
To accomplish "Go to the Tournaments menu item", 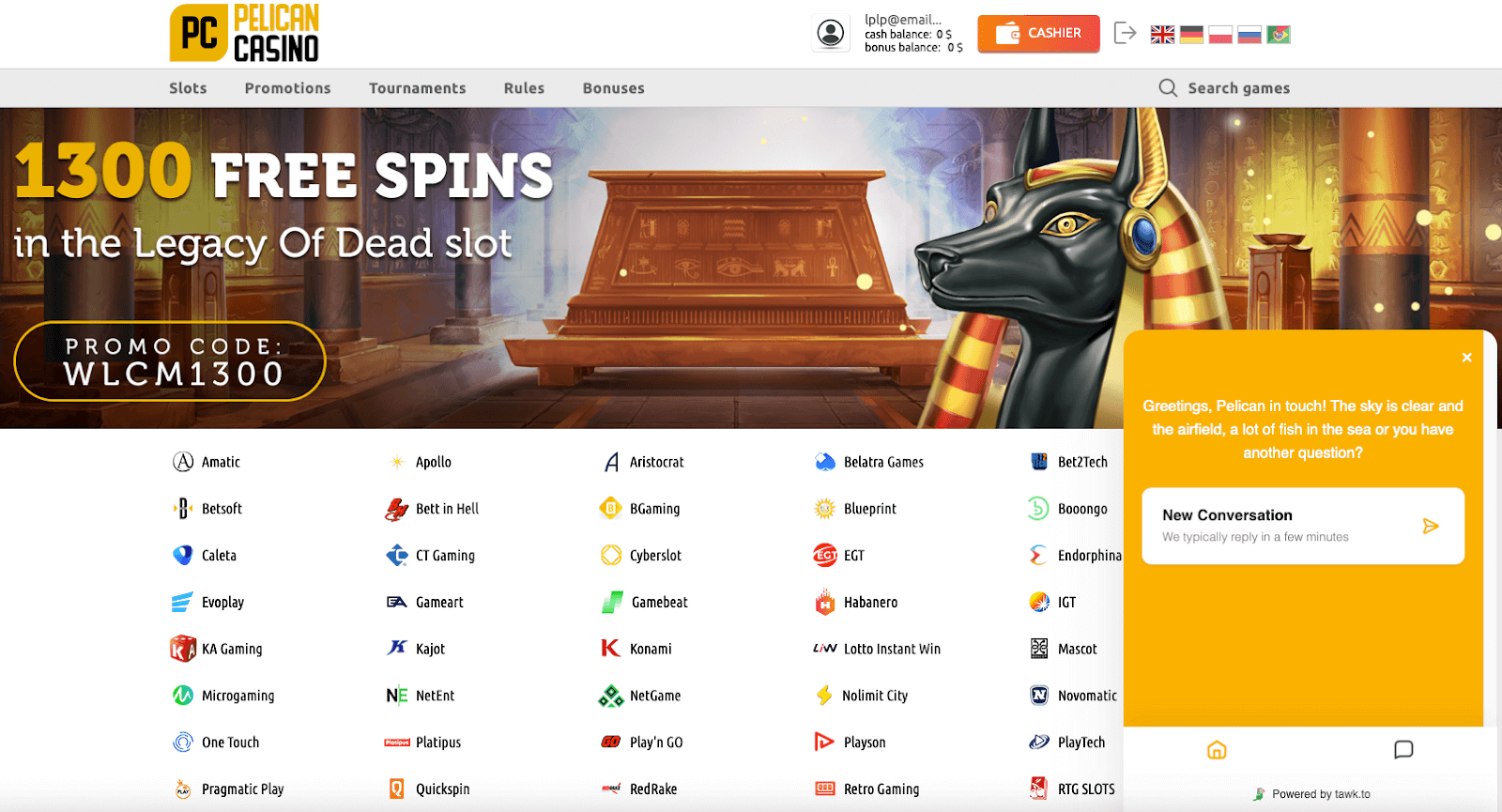I will (417, 88).
